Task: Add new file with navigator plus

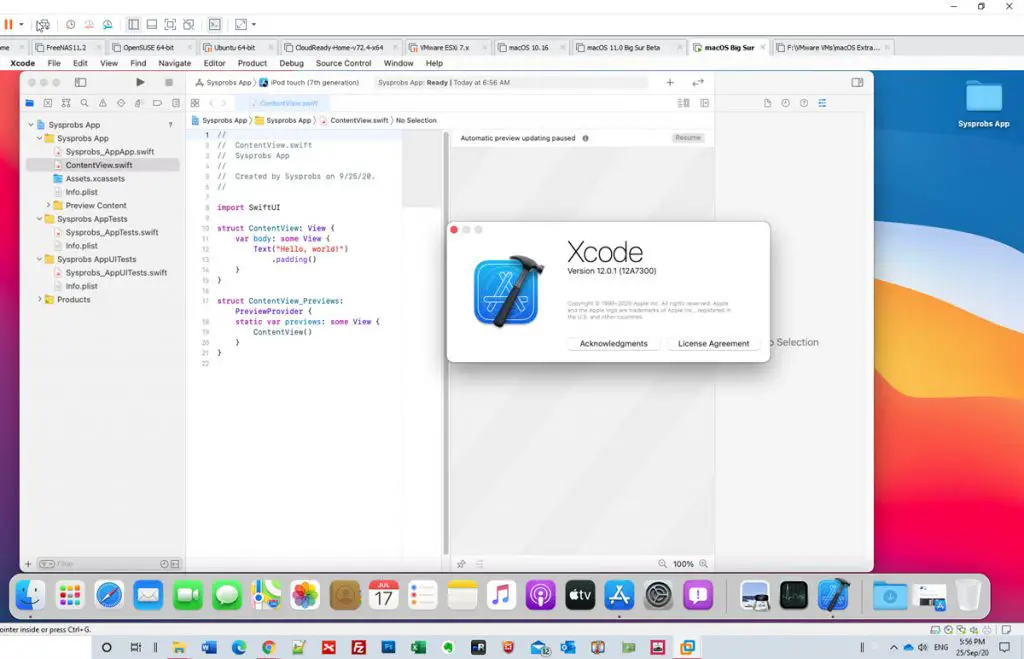Action: 28,564
